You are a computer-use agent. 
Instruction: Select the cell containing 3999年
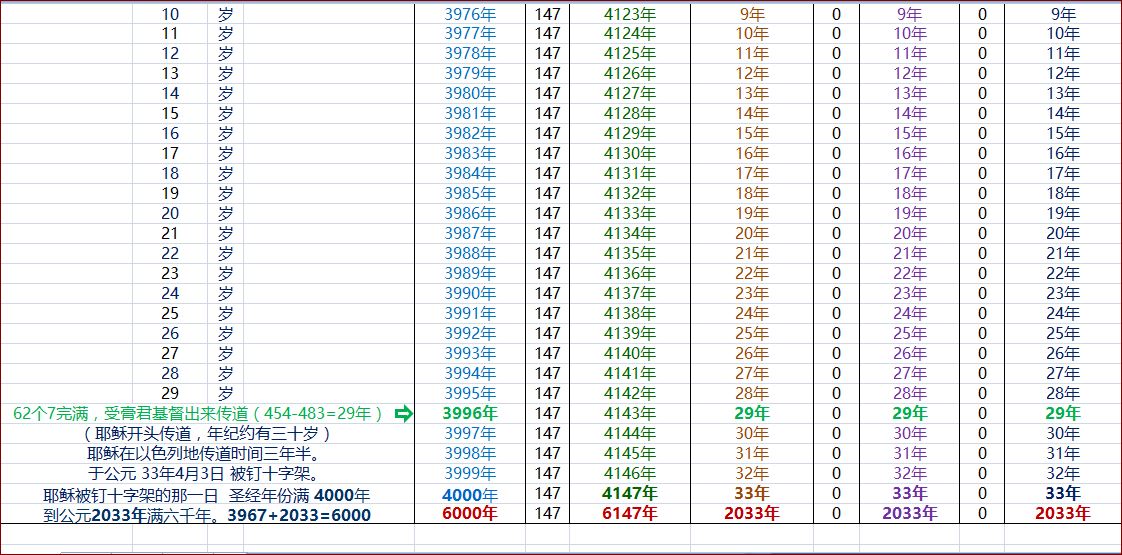pos(470,473)
